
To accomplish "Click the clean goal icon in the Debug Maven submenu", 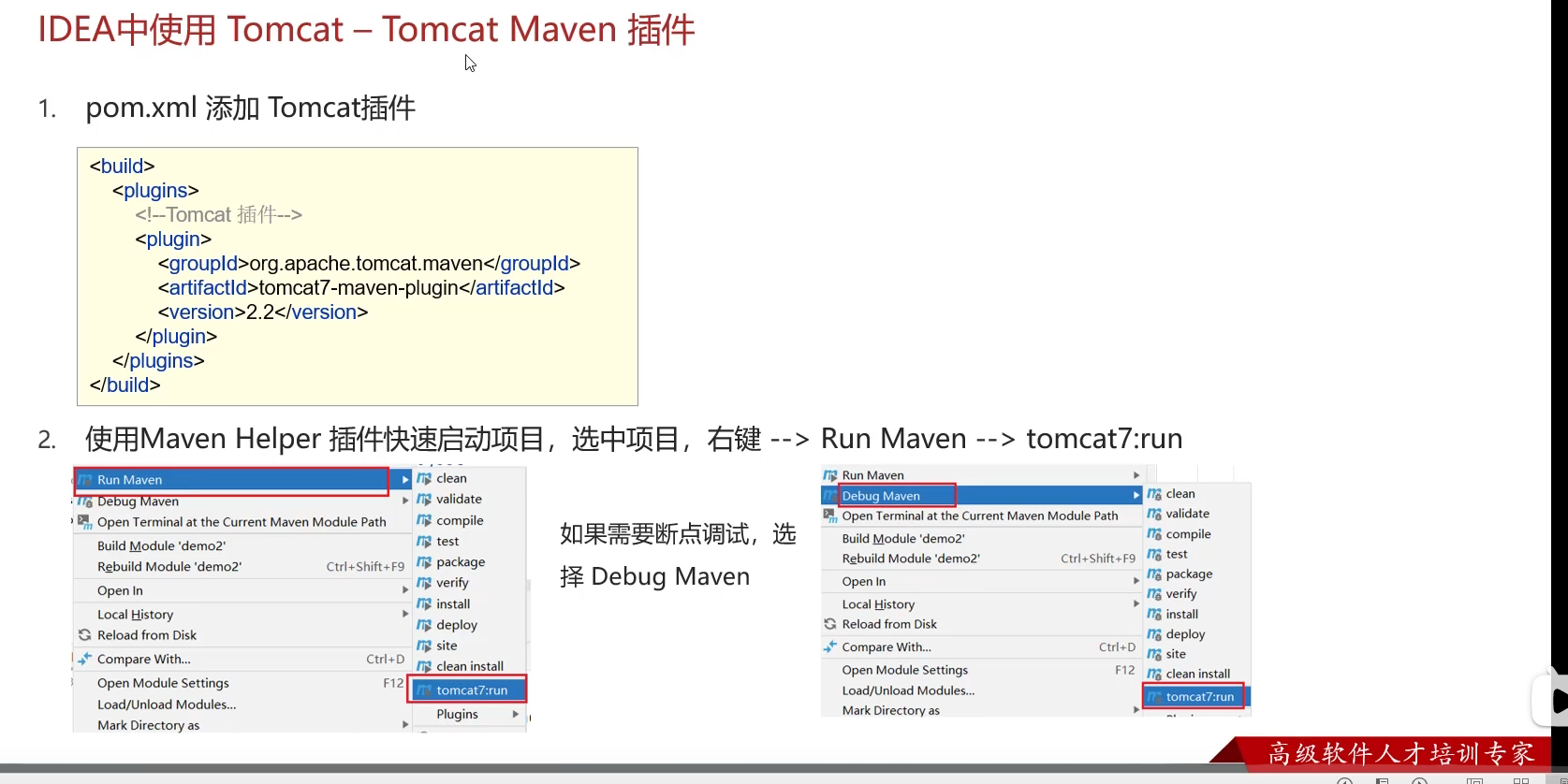I will coord(1154,494).
